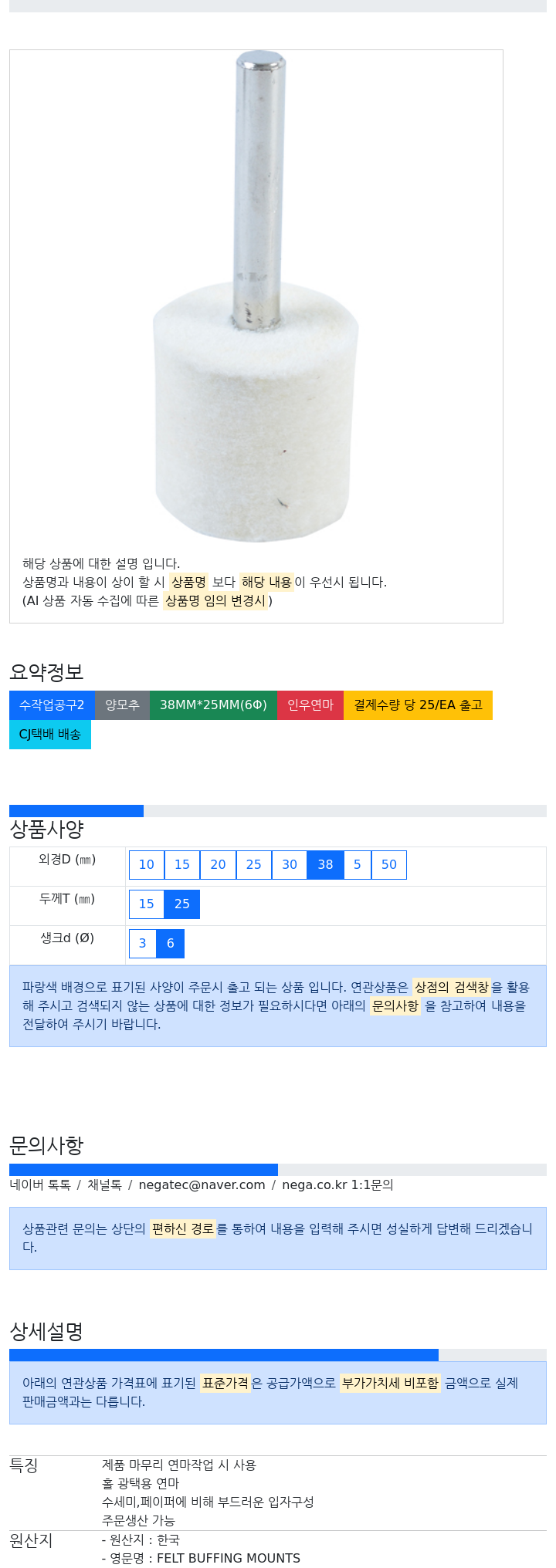Screen dimensions: 556x1568
Task: Select the highlighted 38 diameter option
Action: coord(325,864)
